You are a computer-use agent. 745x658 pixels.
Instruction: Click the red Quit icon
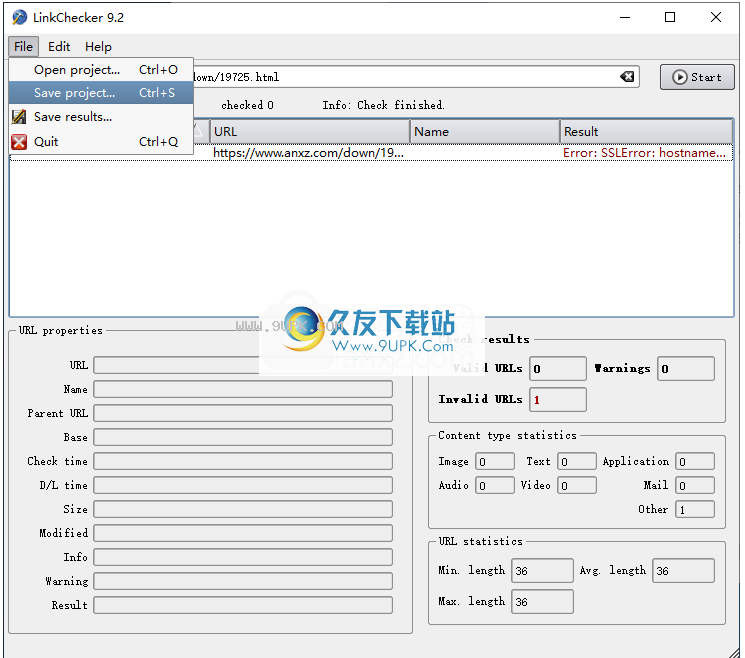coord(19,142)
